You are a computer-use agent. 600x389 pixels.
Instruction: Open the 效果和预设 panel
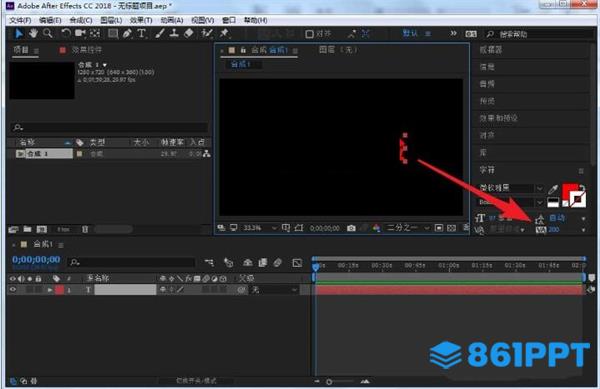tap(498, 118)
